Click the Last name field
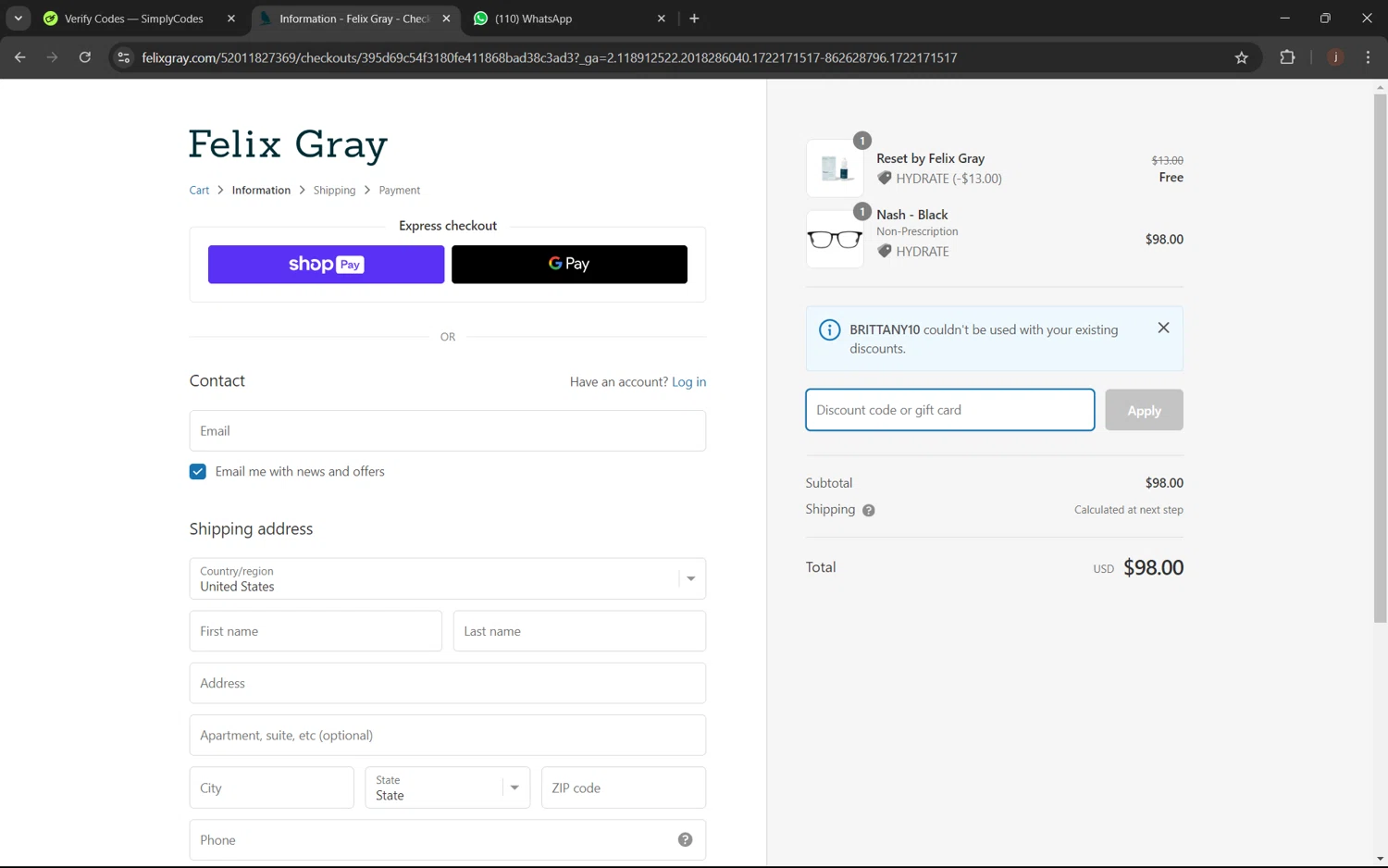The width and height of the screenshot is (1388, 868). tap(579, 631)
